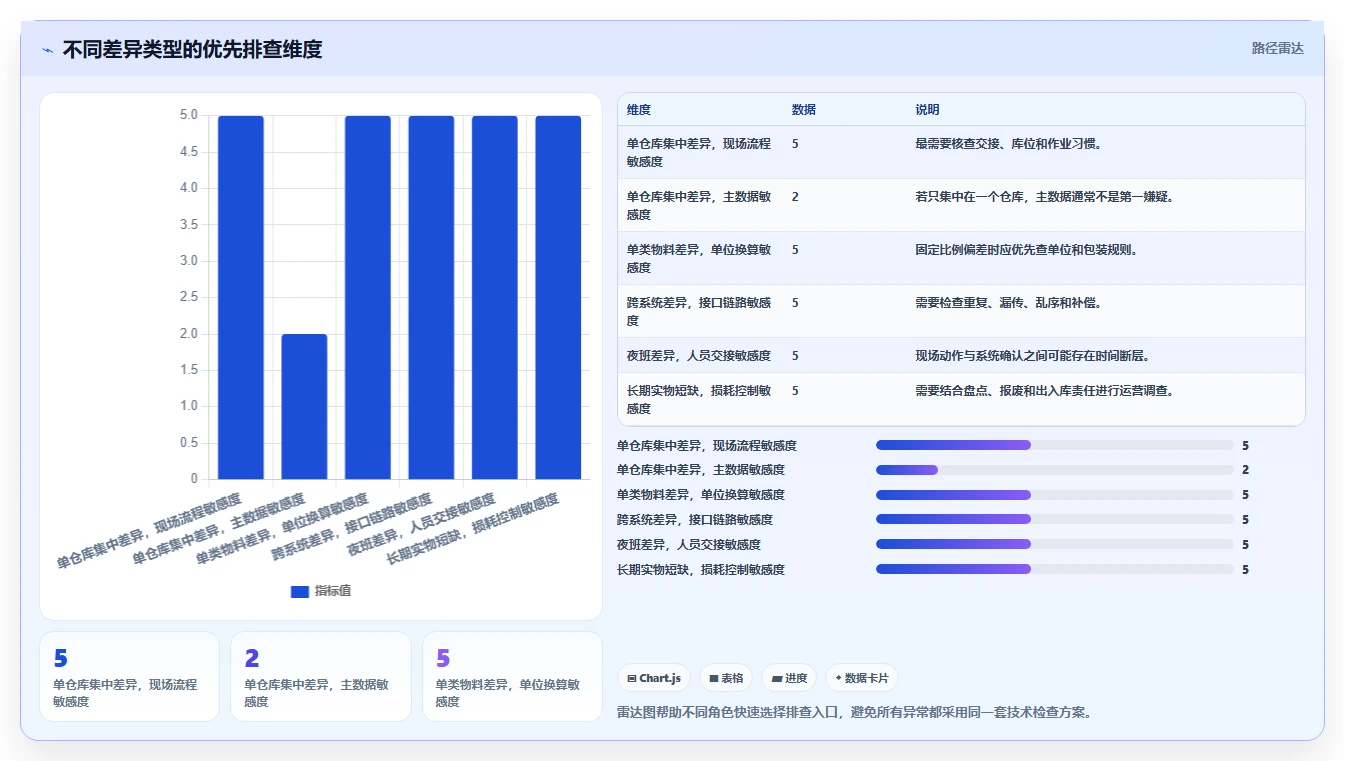Click the value 2 in the table's 数据 column
This screenshot has height=761, width=1345.
(795, 197)
